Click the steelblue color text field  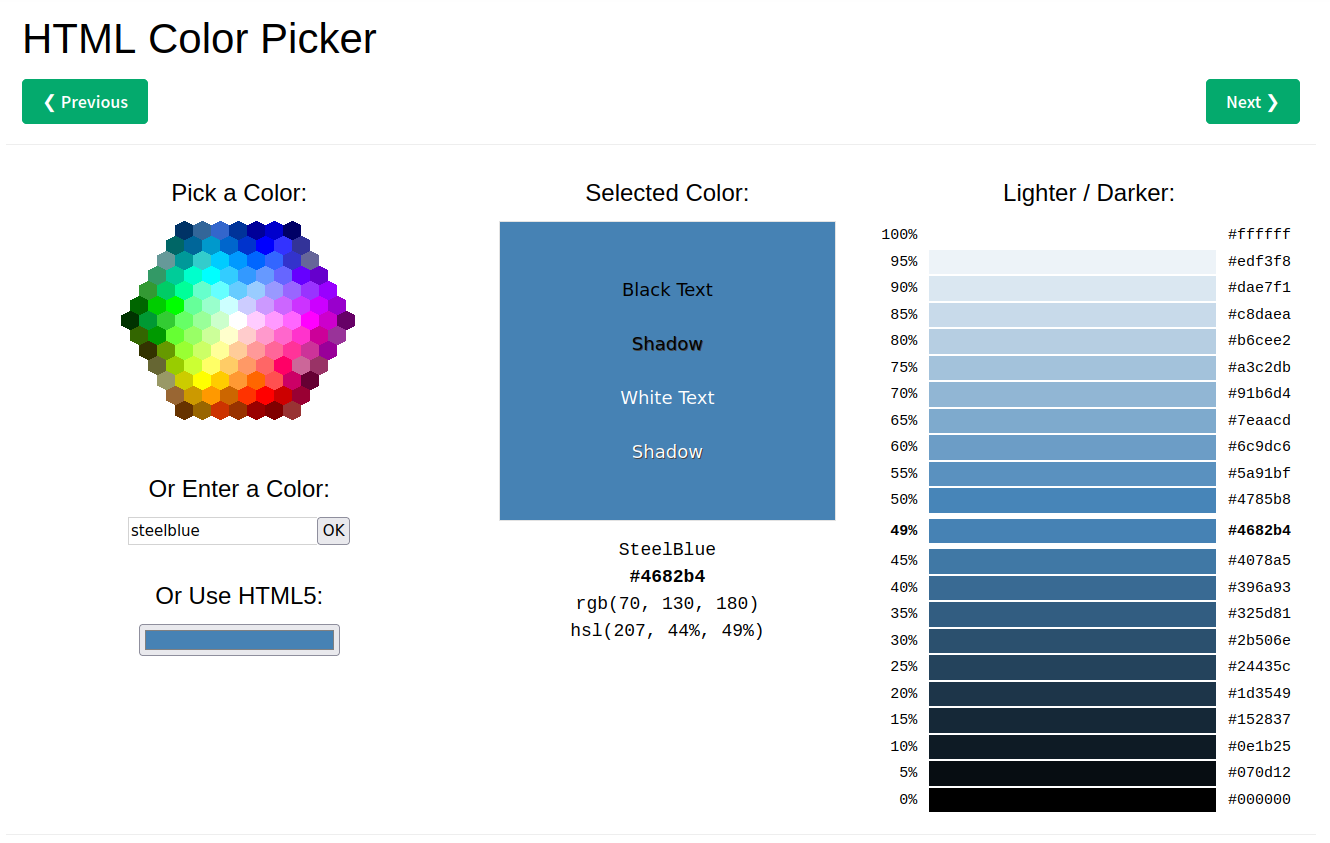click(x=222, y=531)
